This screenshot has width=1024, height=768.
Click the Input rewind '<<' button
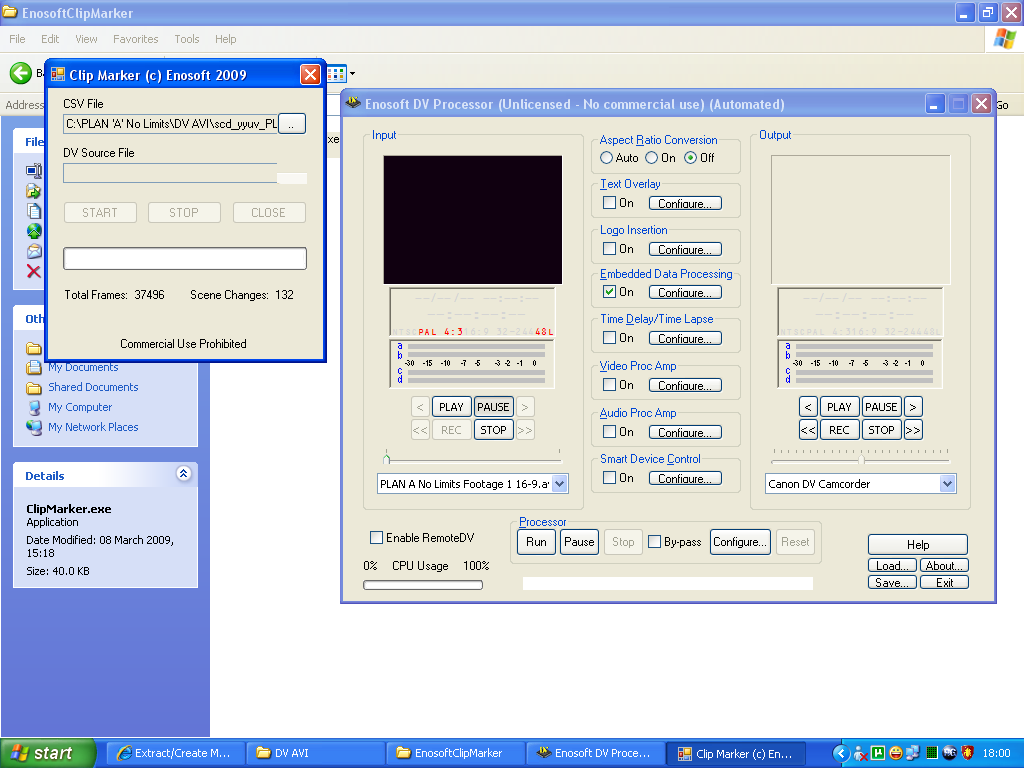[x=420, y=430]
